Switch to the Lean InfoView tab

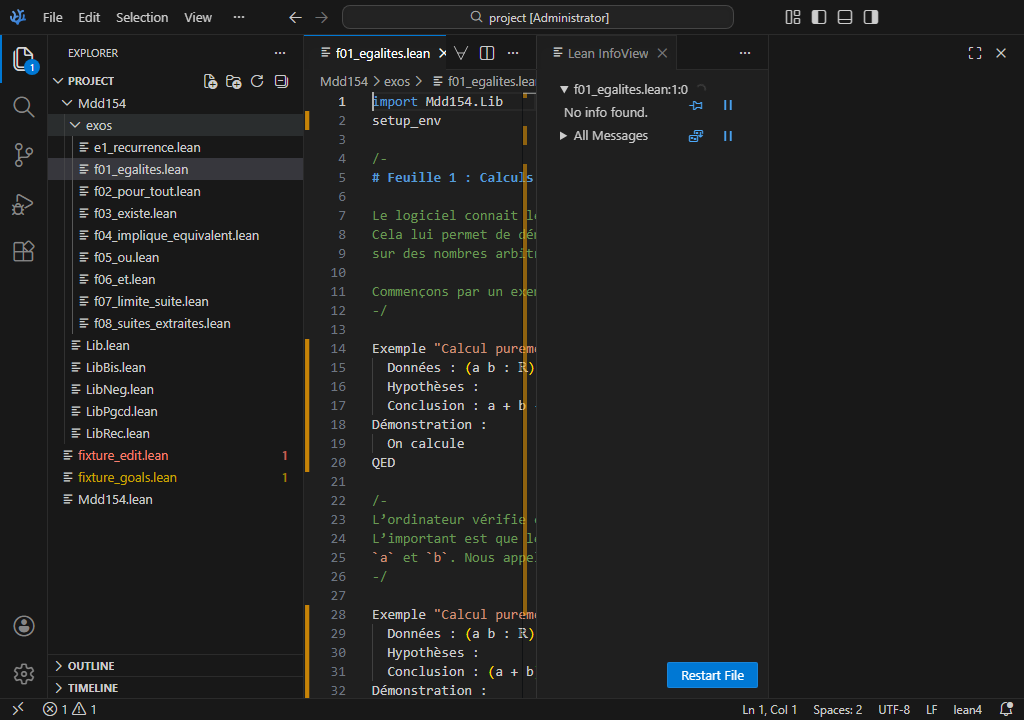(607, 53)
